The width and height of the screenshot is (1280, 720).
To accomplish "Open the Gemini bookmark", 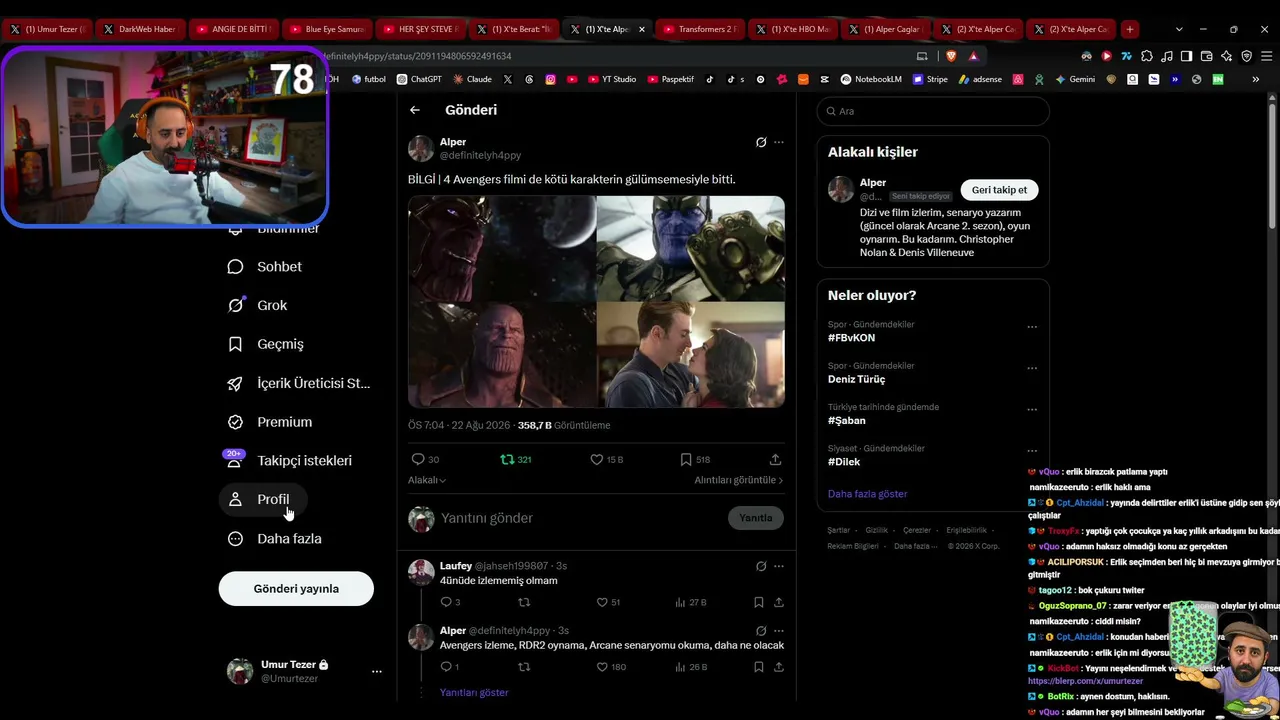I will (1075, 79).
